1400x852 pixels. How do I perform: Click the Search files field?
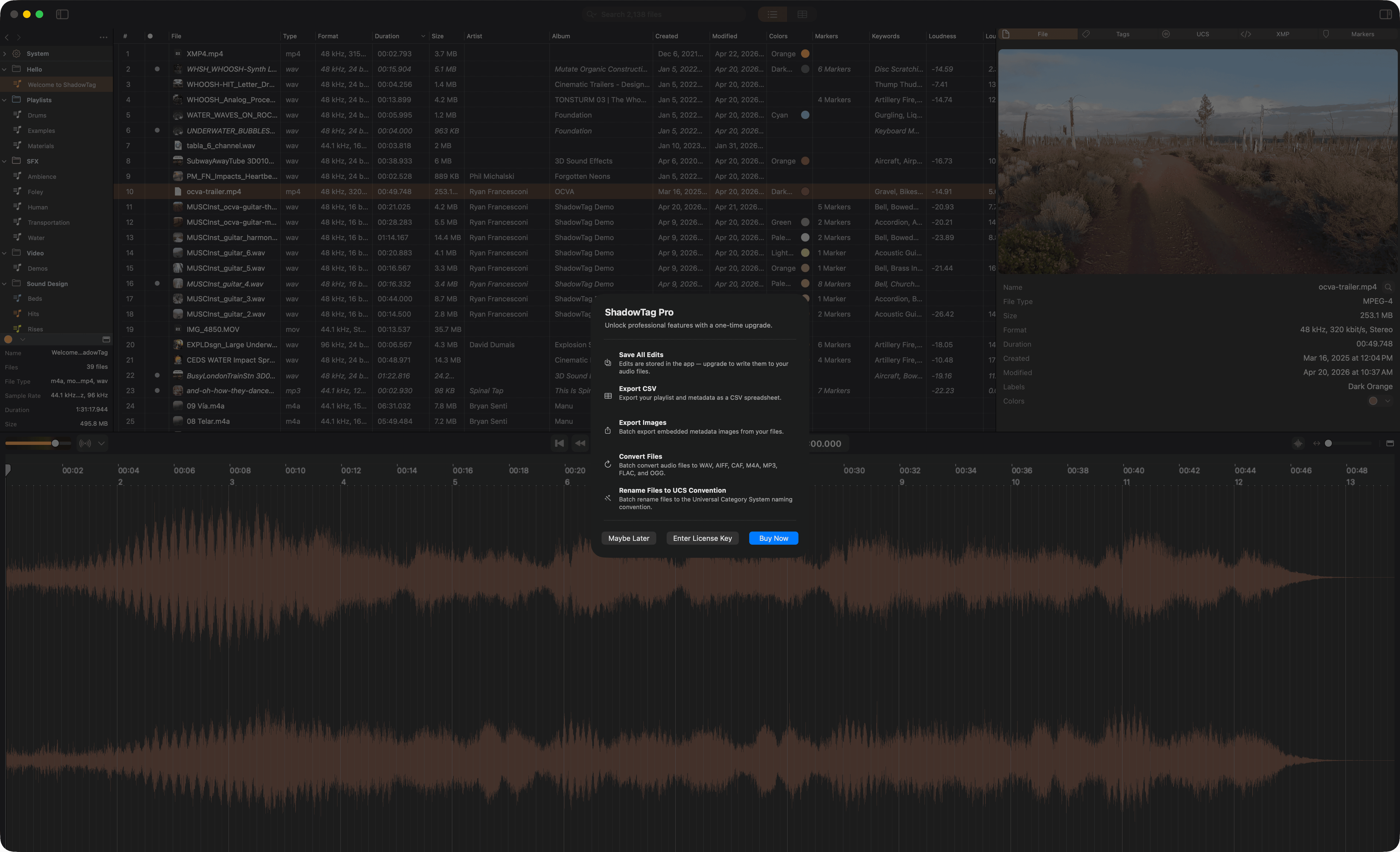click(665, 14)
